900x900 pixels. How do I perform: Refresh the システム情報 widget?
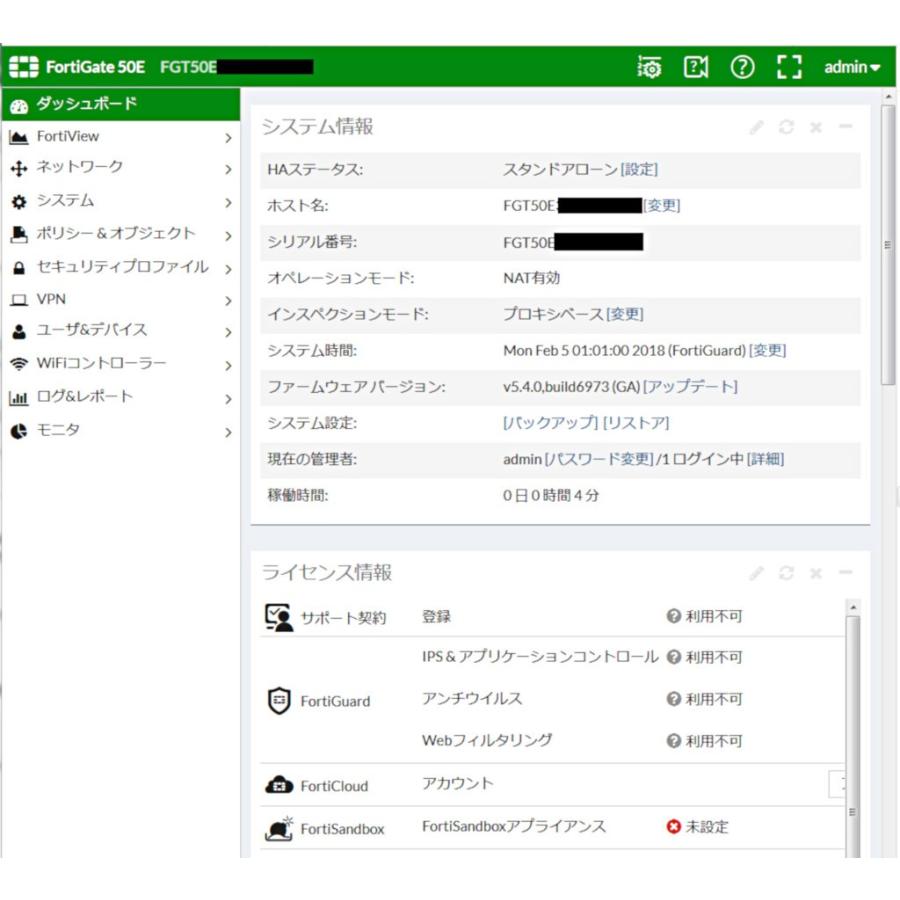coord(786,127)
